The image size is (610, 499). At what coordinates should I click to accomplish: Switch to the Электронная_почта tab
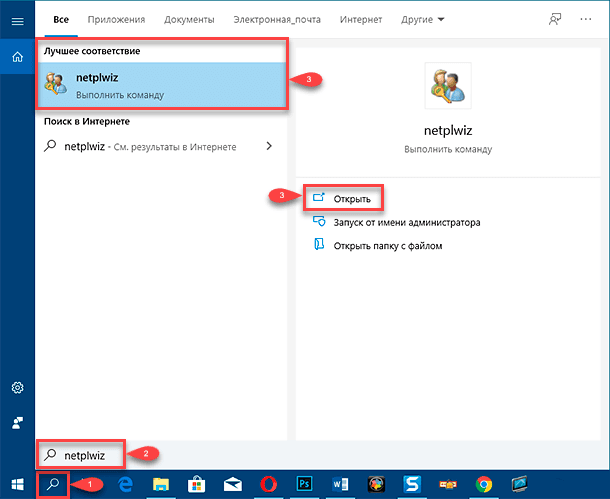(277, 19)
